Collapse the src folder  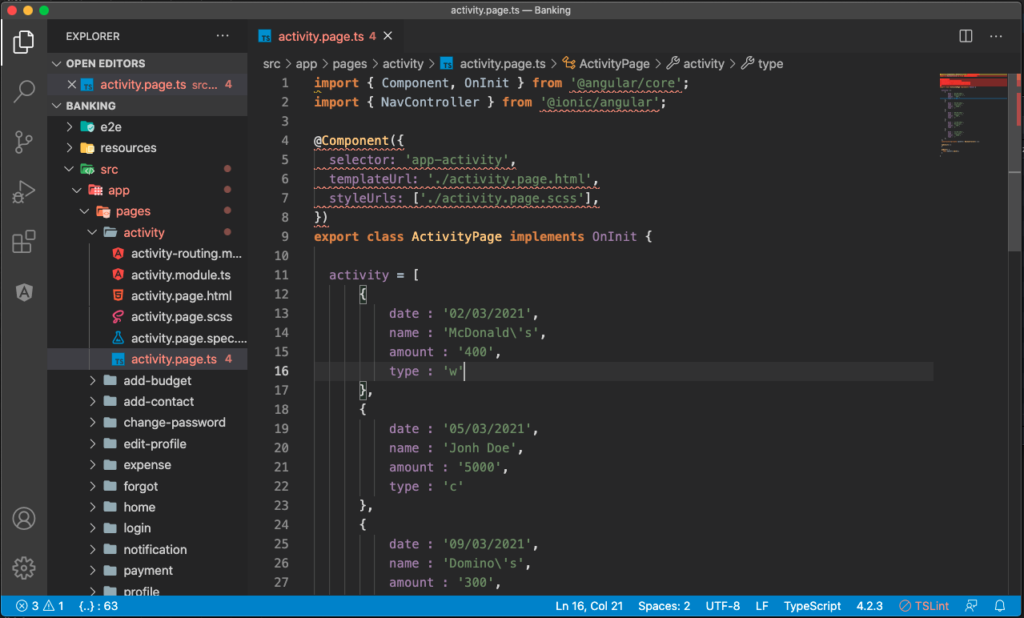click(68, 168)
